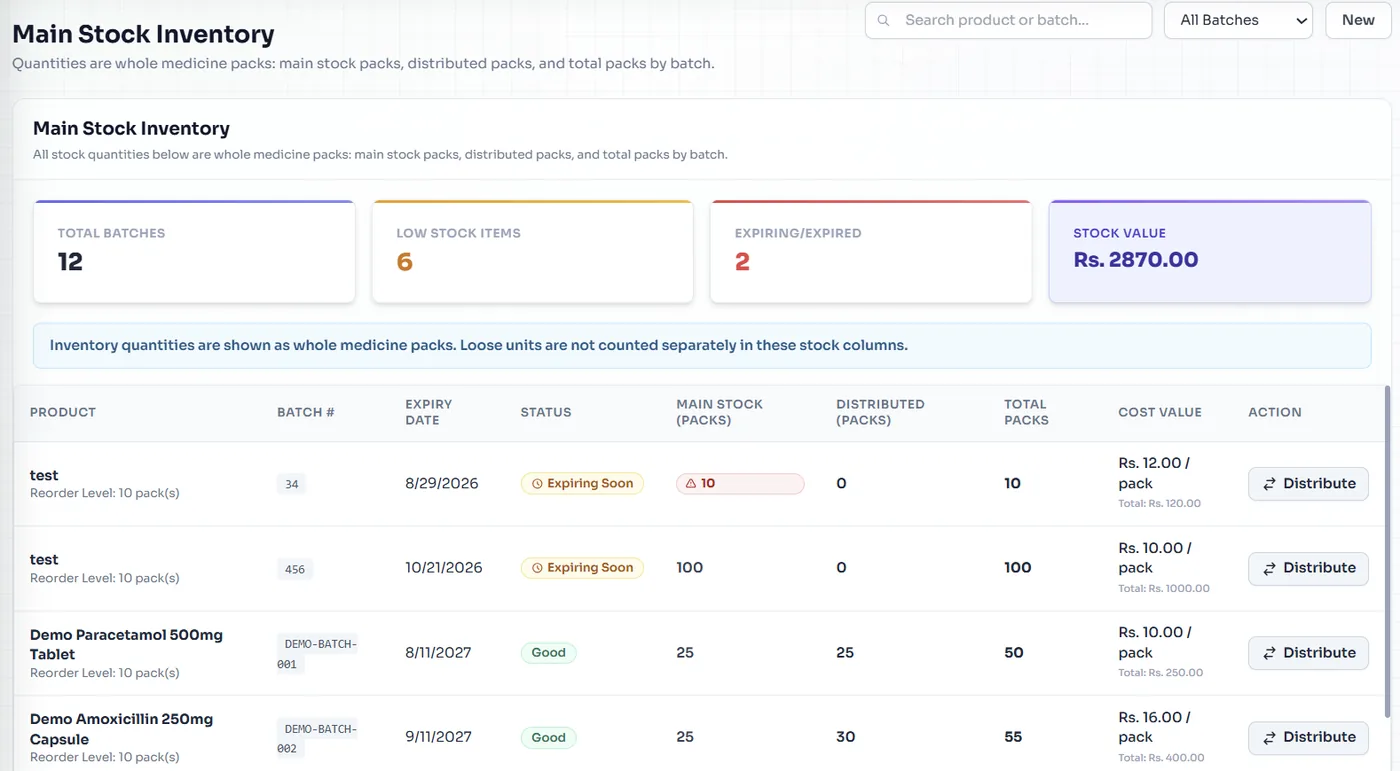Click the whole medicine packs info banner
This screenshot has height=771, width=1400.
click(702, 346)
